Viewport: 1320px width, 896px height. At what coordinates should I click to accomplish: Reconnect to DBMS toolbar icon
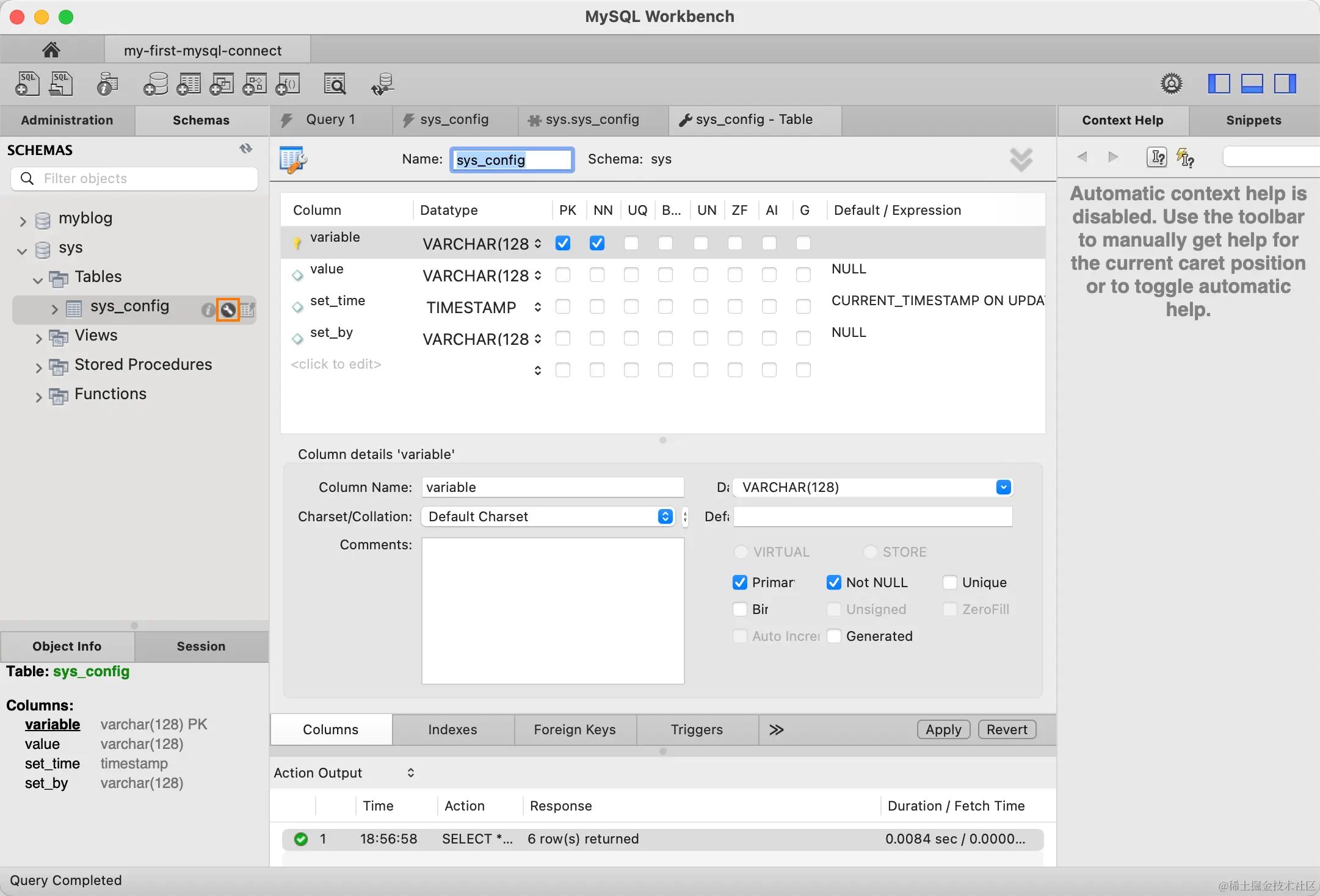(383, 84)
